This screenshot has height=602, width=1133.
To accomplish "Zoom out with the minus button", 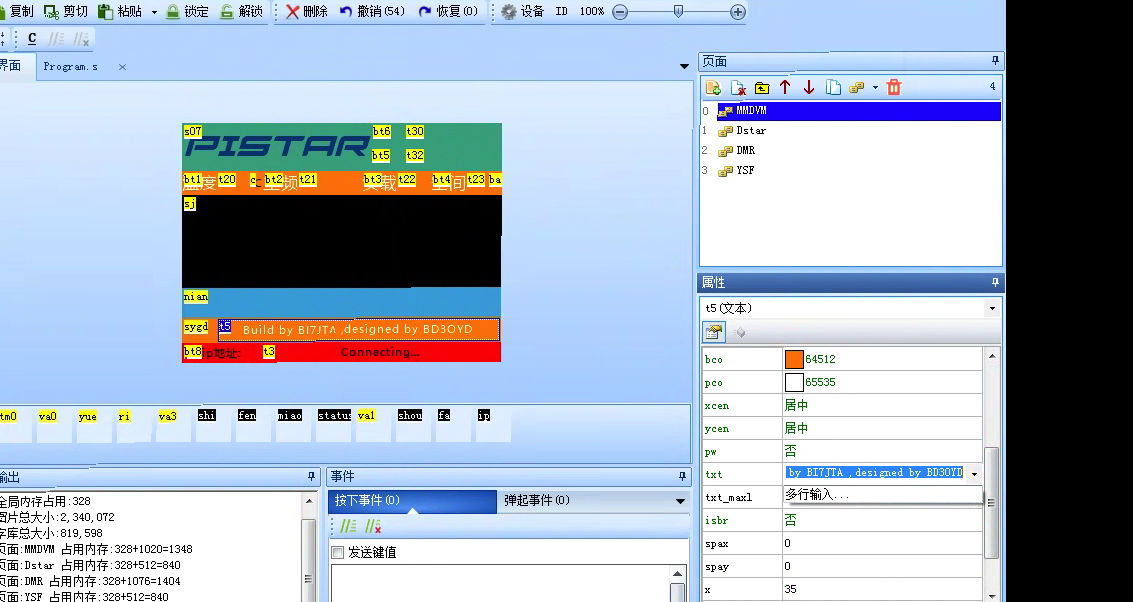I will coord(620,12).
